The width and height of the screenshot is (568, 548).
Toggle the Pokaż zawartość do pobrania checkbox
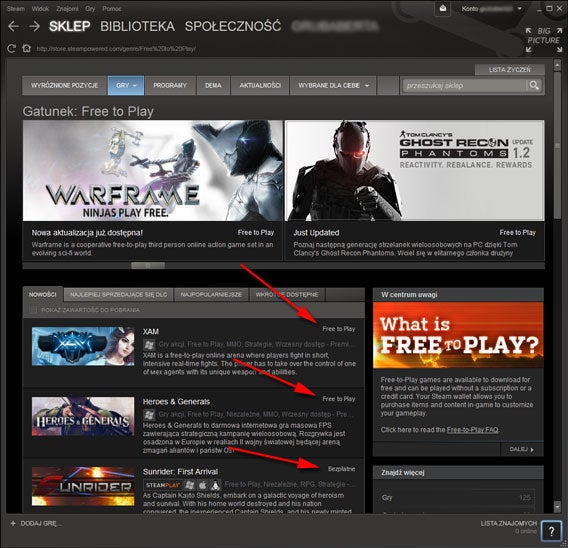coord(33,310)
